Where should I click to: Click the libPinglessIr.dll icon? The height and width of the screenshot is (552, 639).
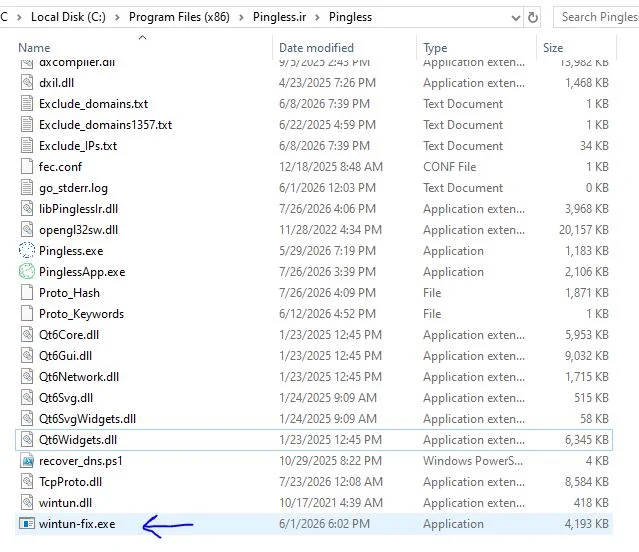click(x=27, y=209)
